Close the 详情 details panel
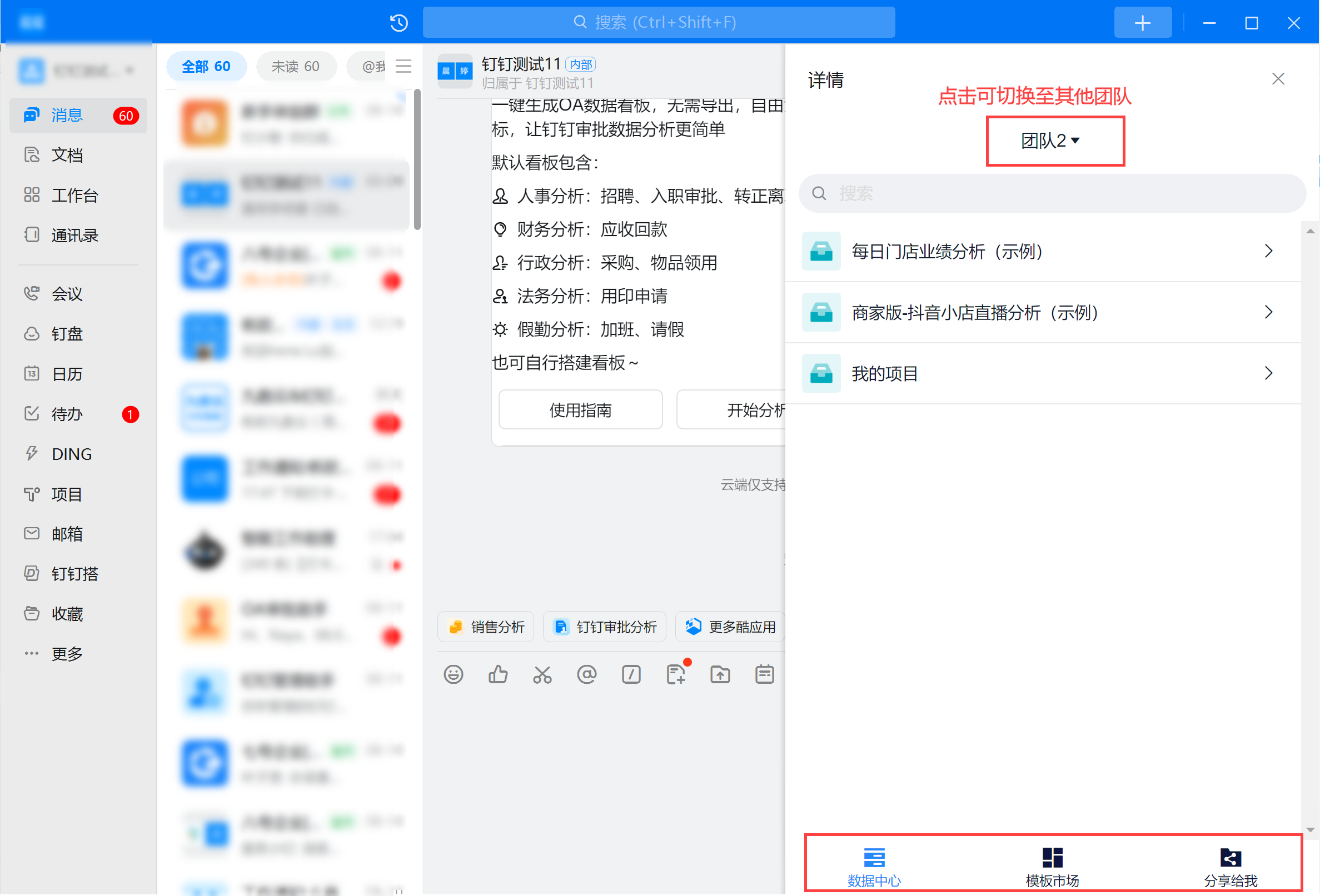Screen dimensions: 1320x896 1278,79
